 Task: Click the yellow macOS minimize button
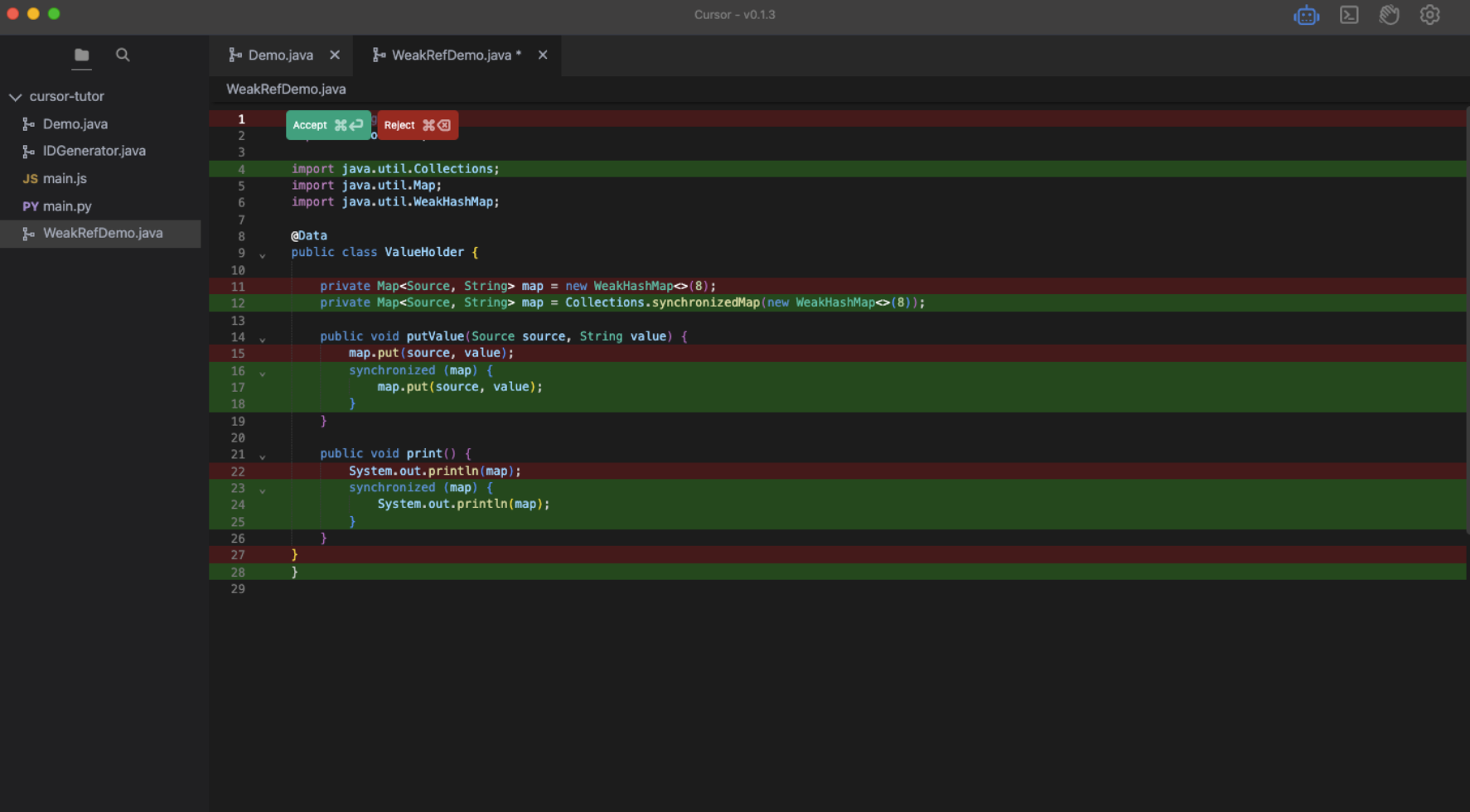[x=33, y=13]
